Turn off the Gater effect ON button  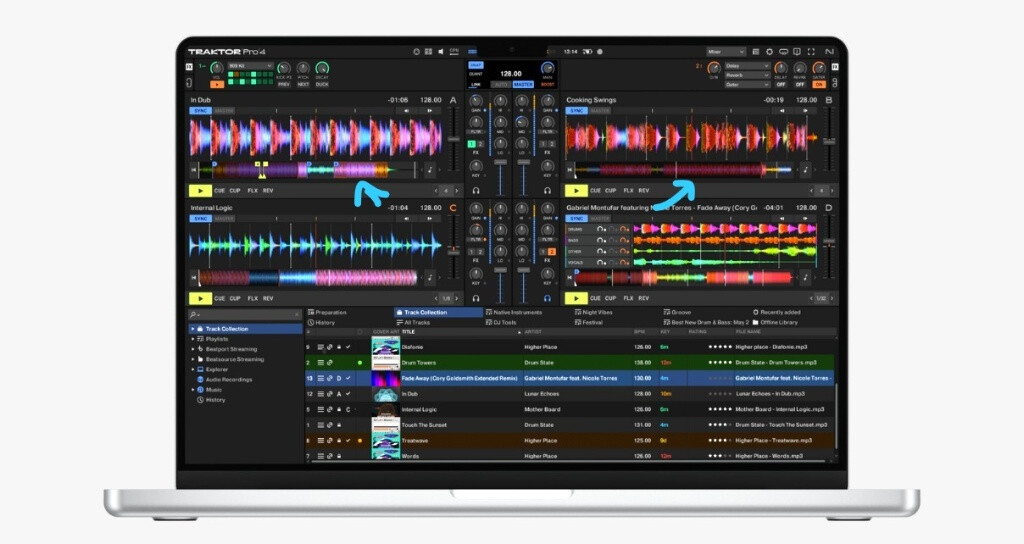(x=819, y=84)
